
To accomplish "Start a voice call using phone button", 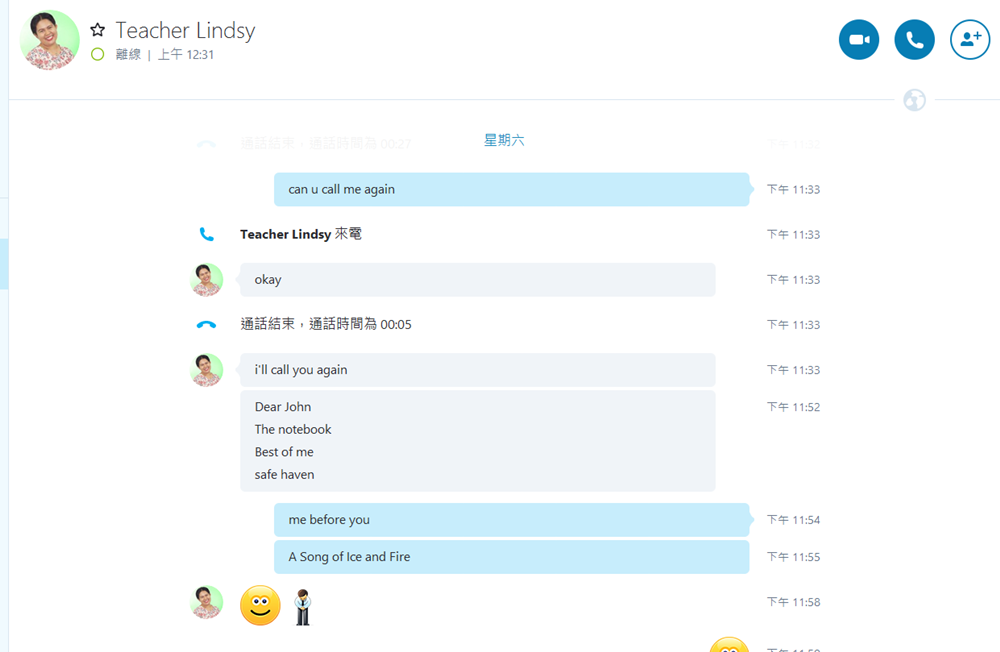I will (x=914, y=40).
